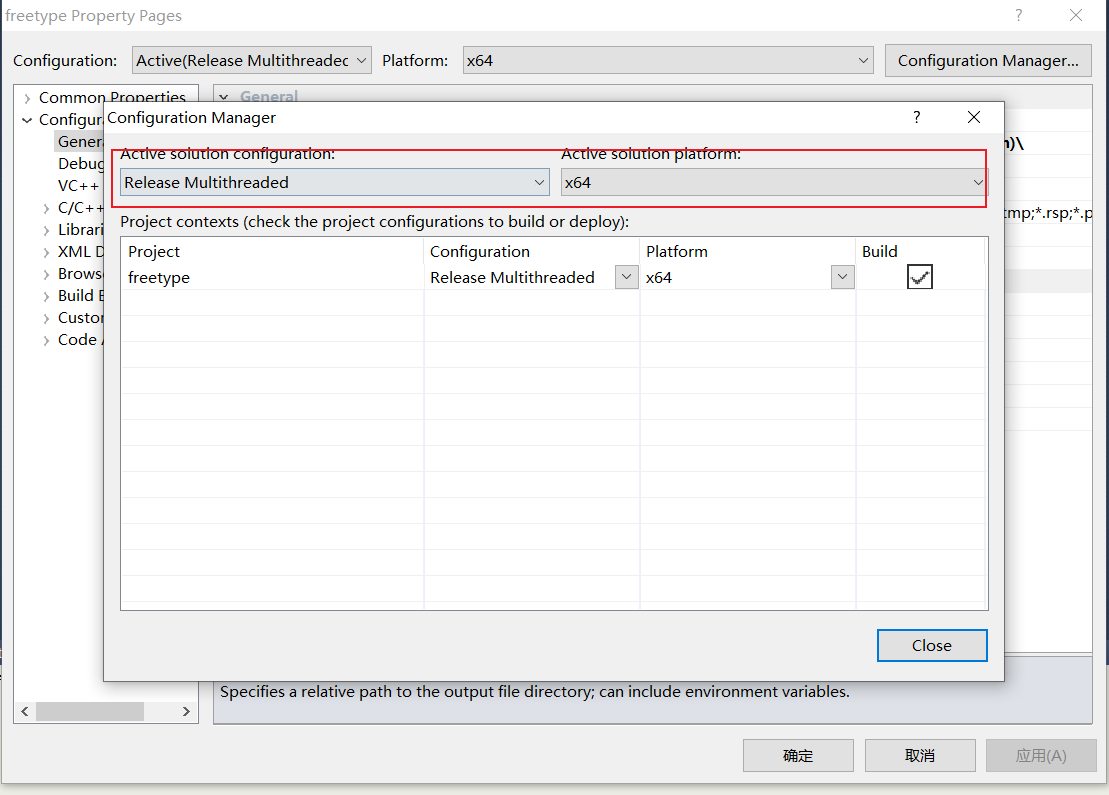1109x795 pixels.
Task: Select the VC++ tree item
Action: [78, 186]
